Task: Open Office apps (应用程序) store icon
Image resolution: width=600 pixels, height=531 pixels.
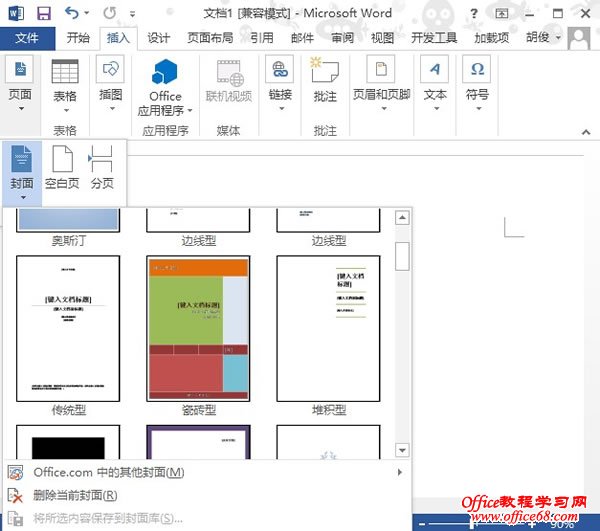Action: (165, 73)
